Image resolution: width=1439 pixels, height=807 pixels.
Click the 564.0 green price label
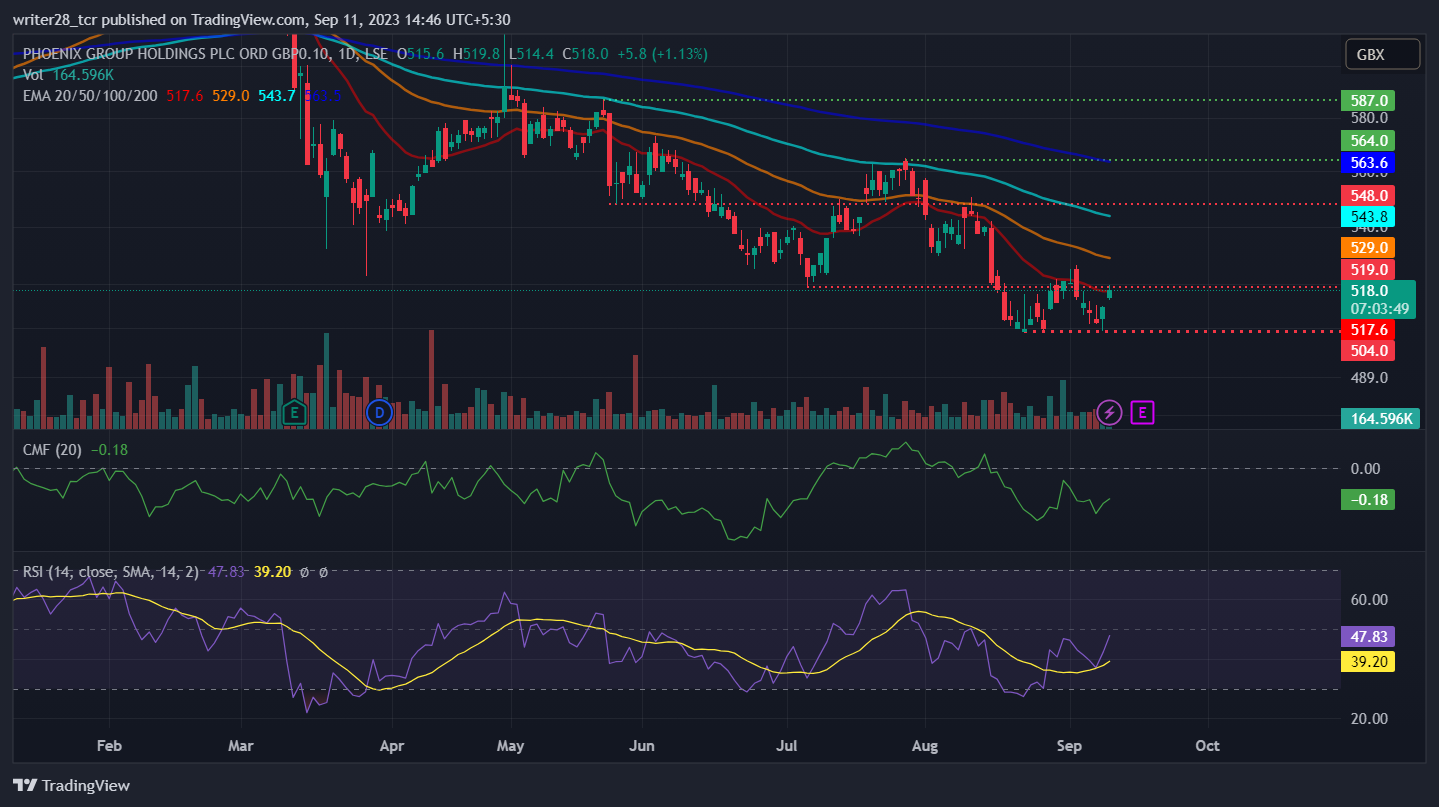[x=1368, y=140]
